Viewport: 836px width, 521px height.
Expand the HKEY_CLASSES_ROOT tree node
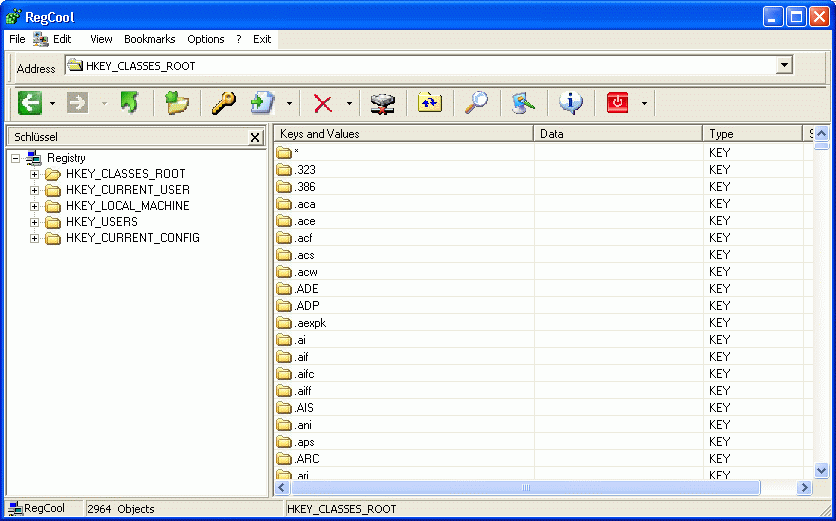click(35, 174)
